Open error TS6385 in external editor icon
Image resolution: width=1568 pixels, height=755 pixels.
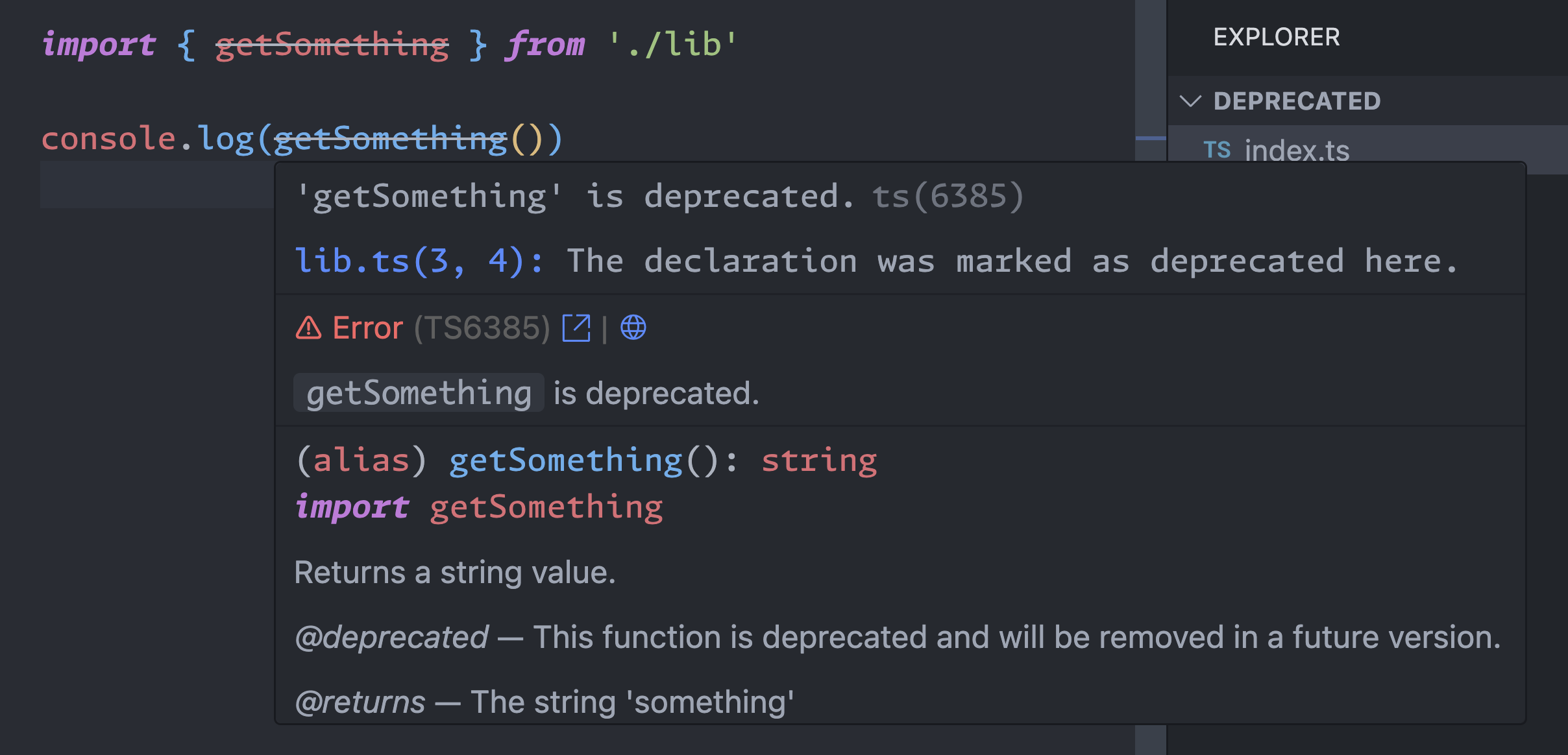[576, 328]
